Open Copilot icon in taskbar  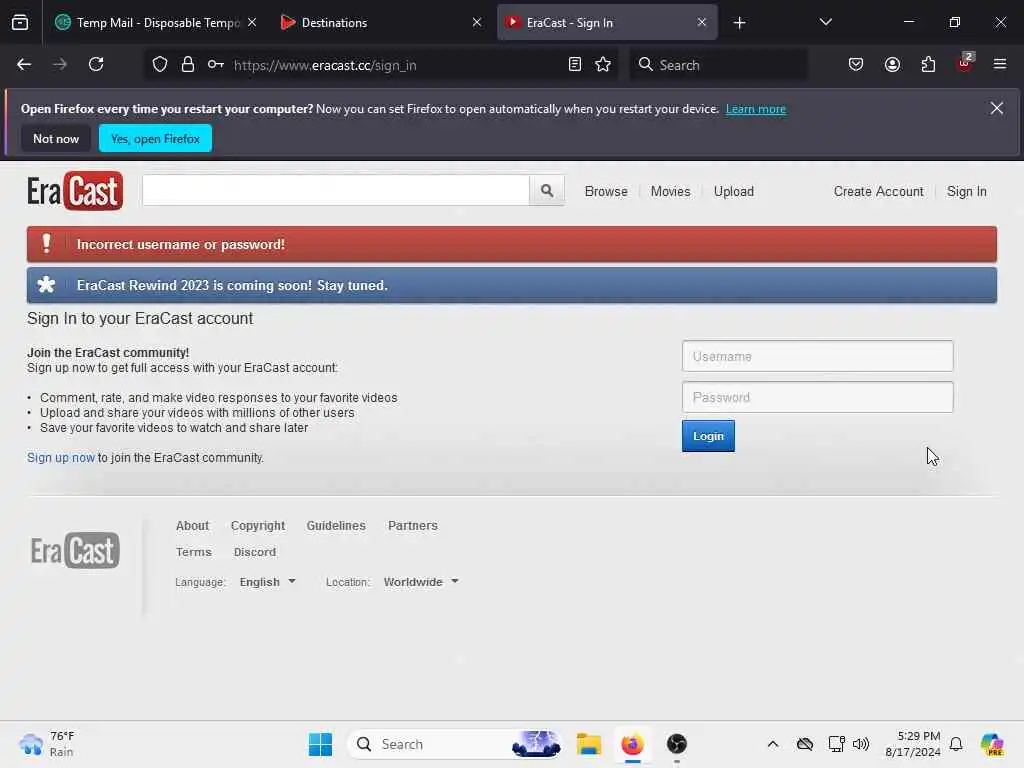tap(992, 744)
